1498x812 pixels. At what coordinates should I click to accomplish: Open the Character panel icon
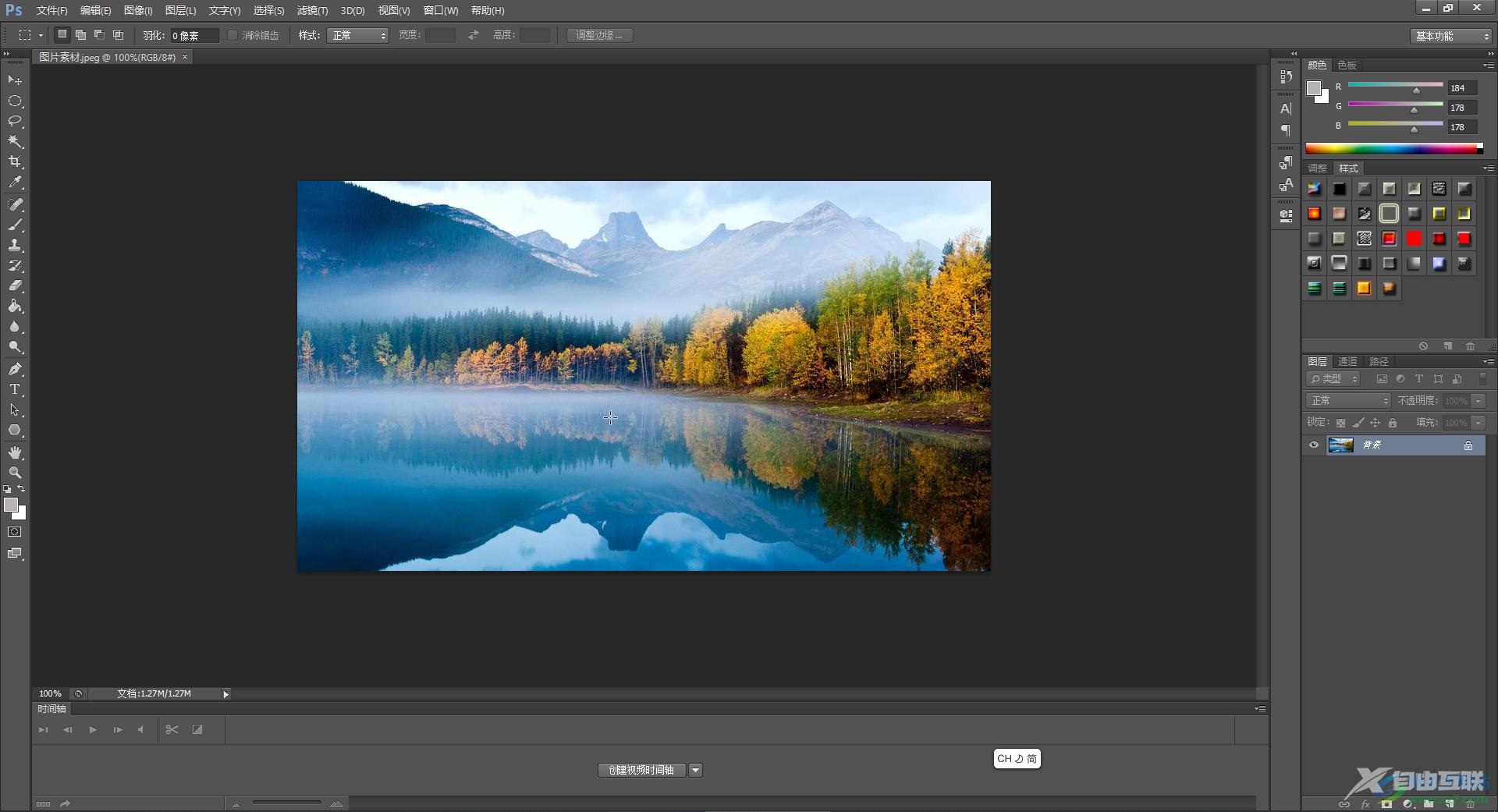click(x=1286, y=108)
